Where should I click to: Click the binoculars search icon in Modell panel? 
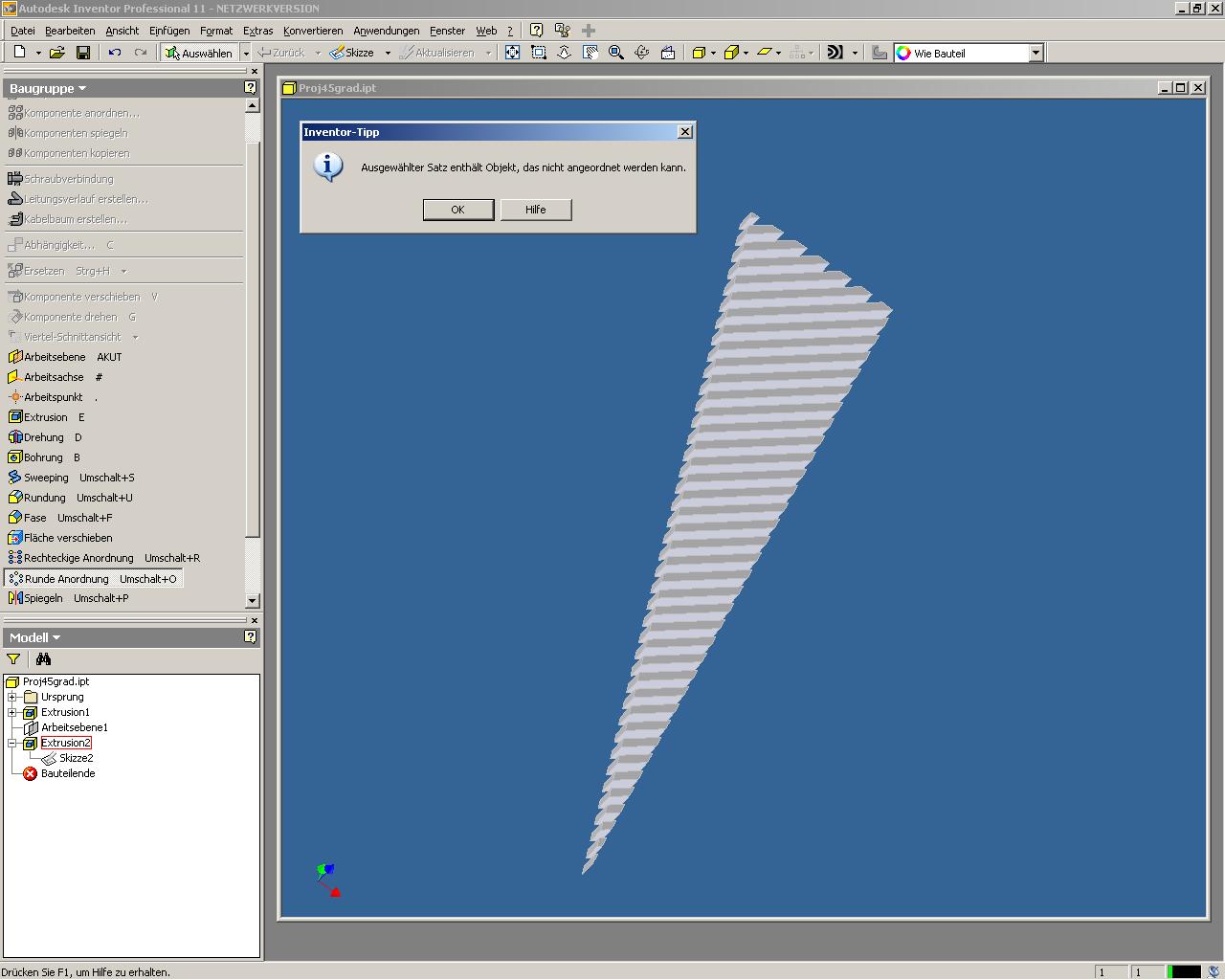43,658
